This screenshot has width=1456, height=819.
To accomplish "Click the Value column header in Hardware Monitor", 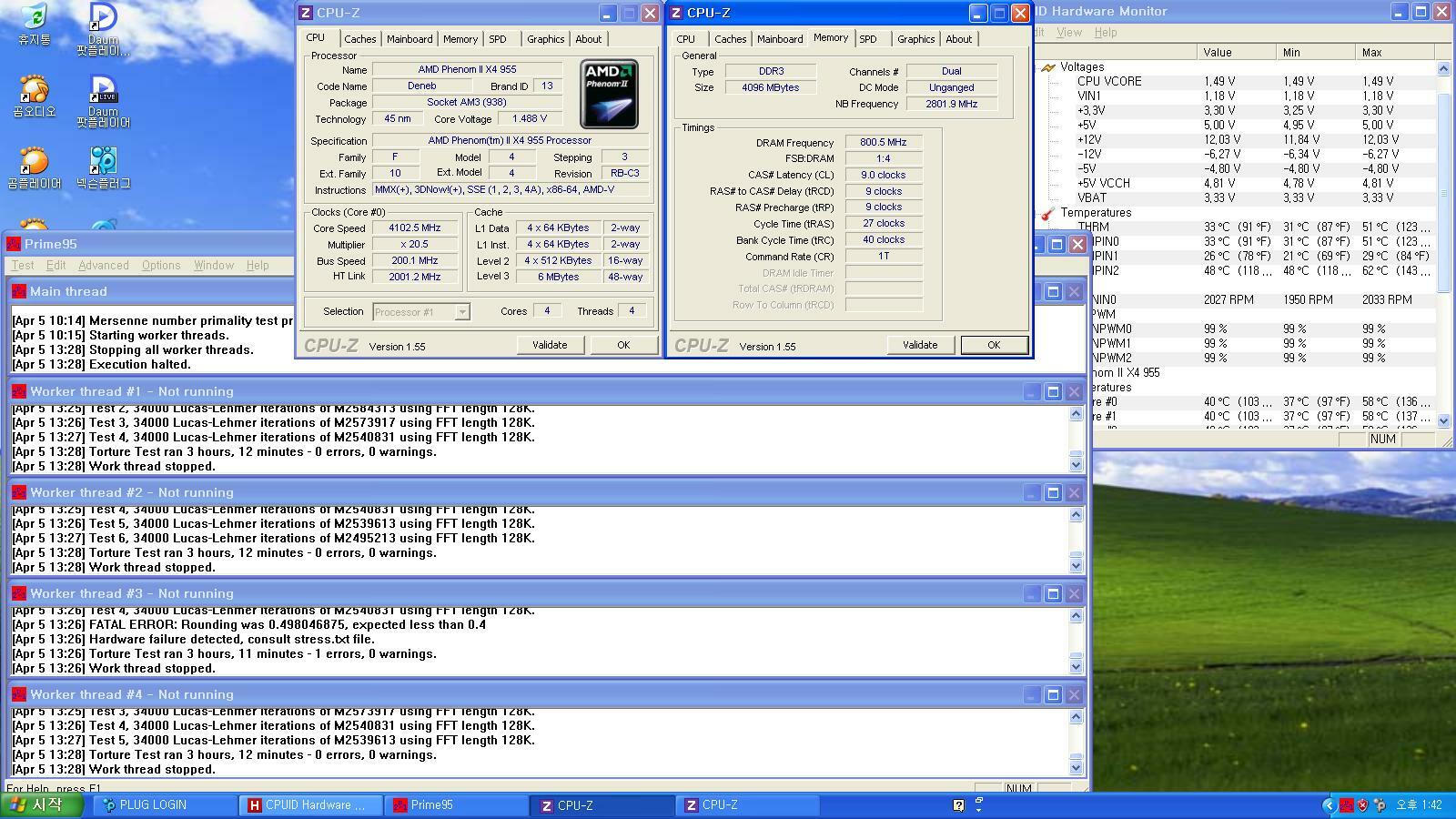I will [x=1237, y=53].
